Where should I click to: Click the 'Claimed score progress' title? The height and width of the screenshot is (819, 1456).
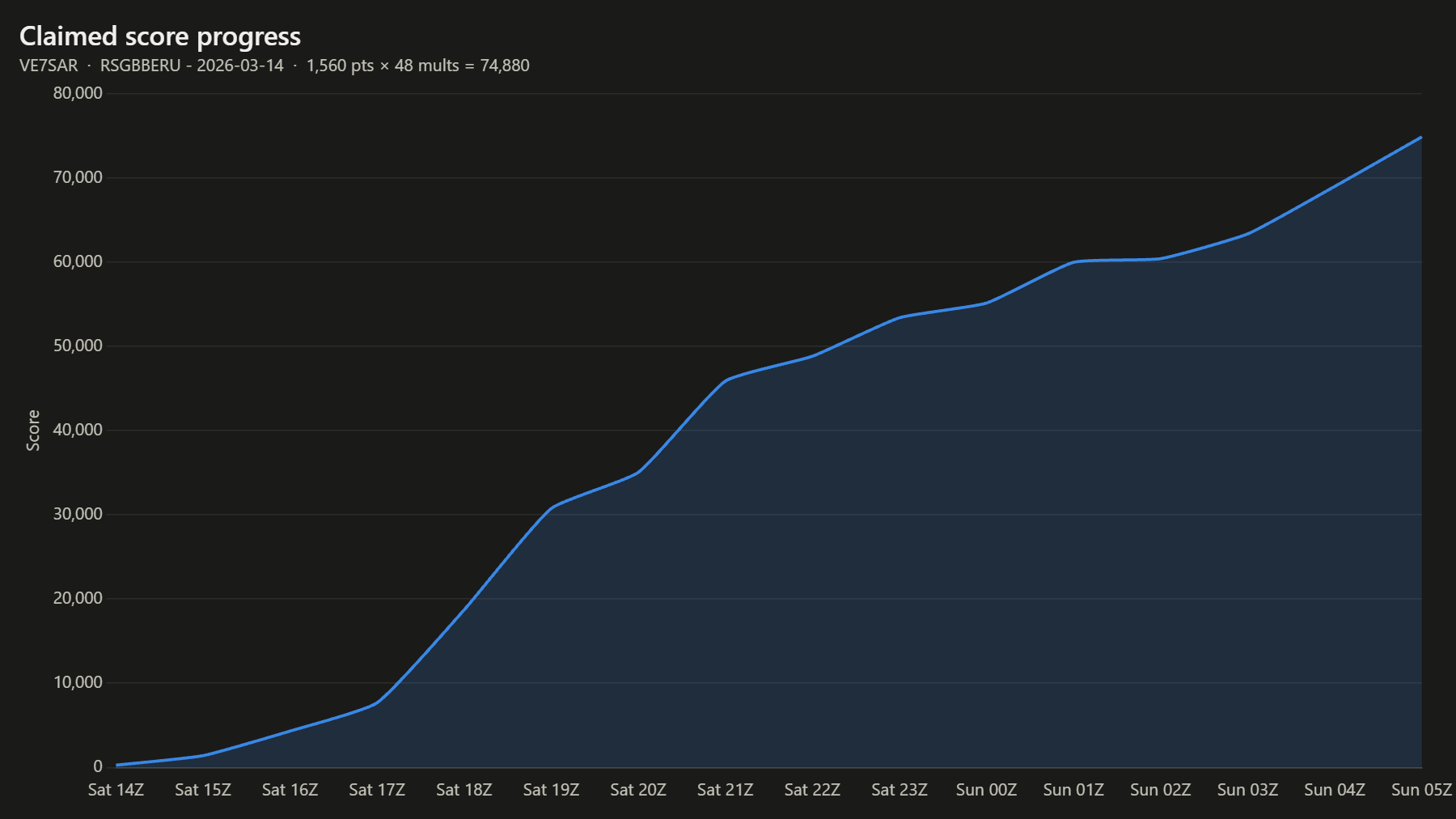pos(160,36)
